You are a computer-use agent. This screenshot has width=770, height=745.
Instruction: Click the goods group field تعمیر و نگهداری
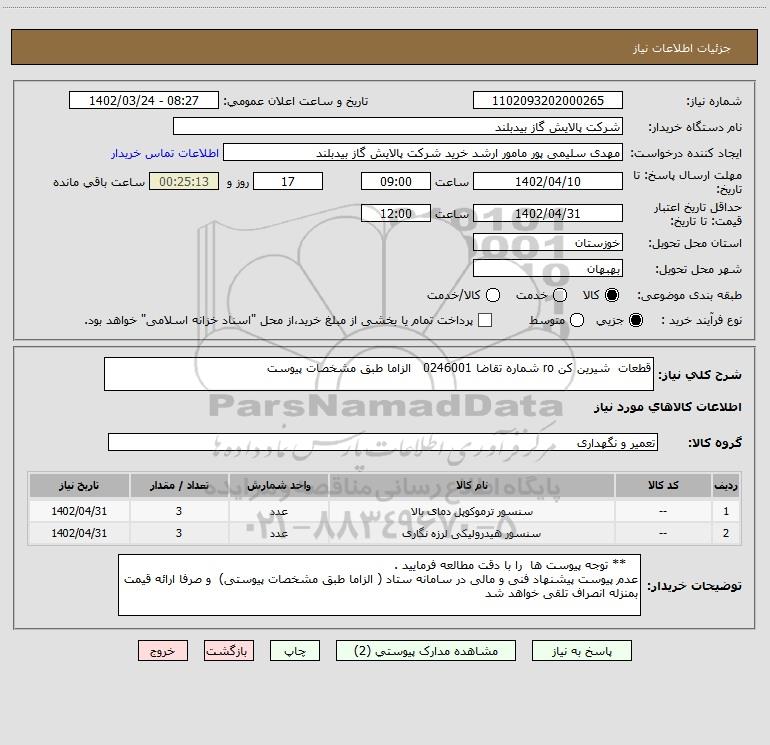[x=383, y=442]
